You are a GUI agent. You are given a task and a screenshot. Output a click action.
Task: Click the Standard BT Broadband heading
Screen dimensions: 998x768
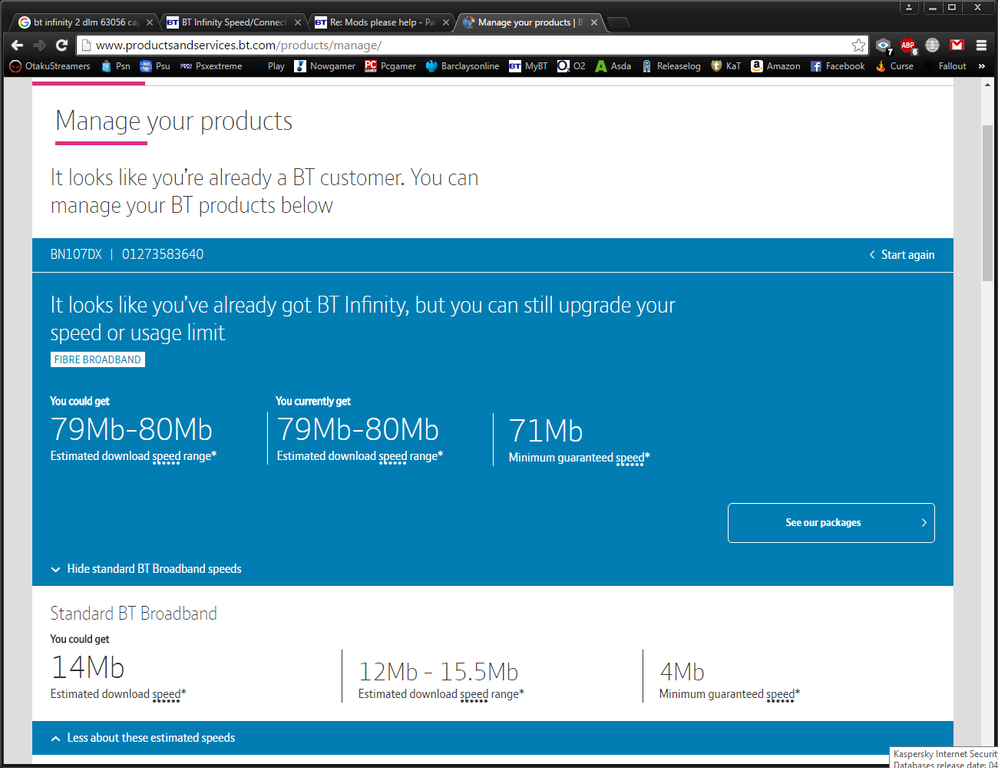[x=134, y=613]
